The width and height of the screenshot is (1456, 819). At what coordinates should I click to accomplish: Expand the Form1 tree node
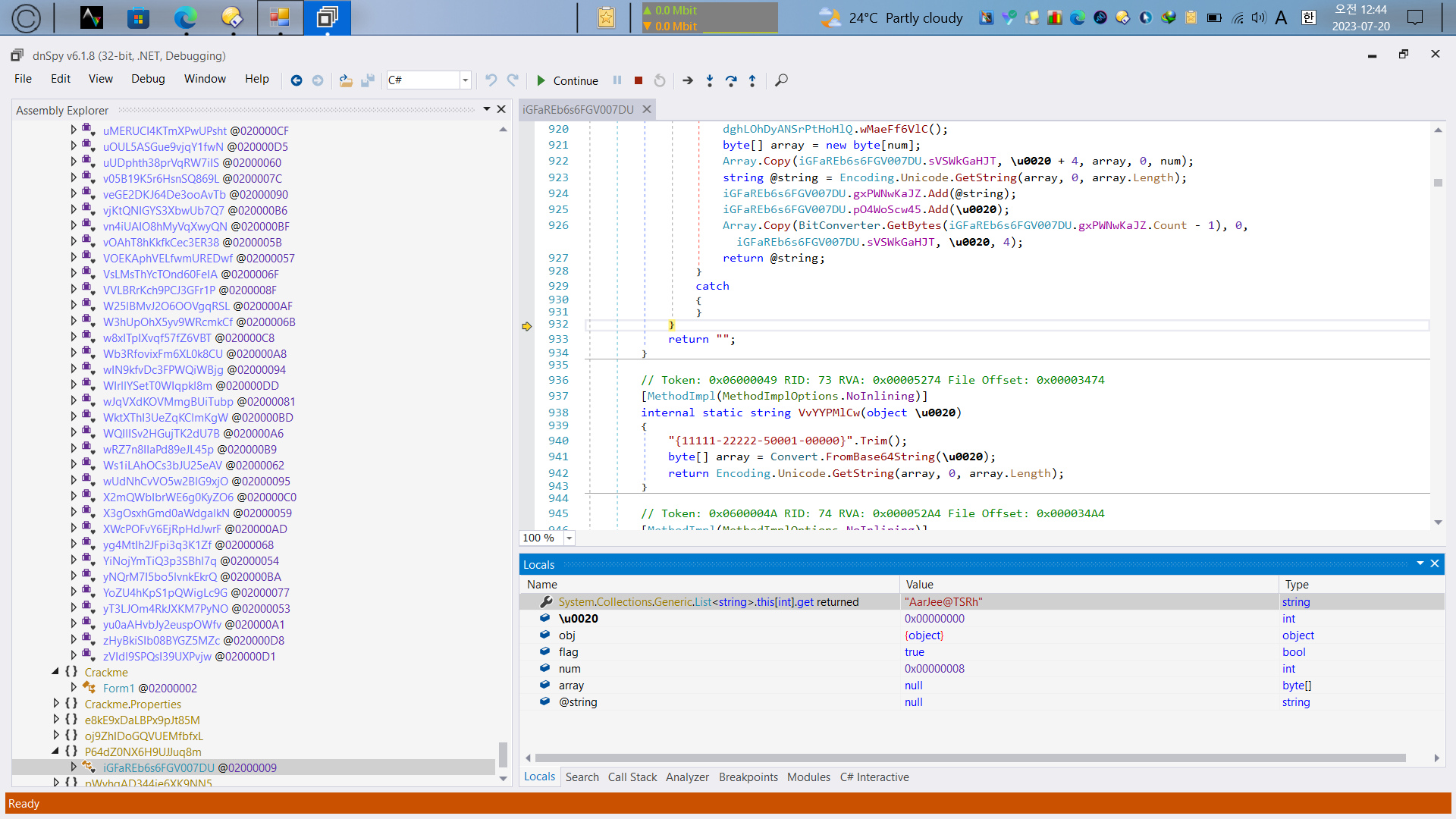pyautogui.click(x=74, y=688)
